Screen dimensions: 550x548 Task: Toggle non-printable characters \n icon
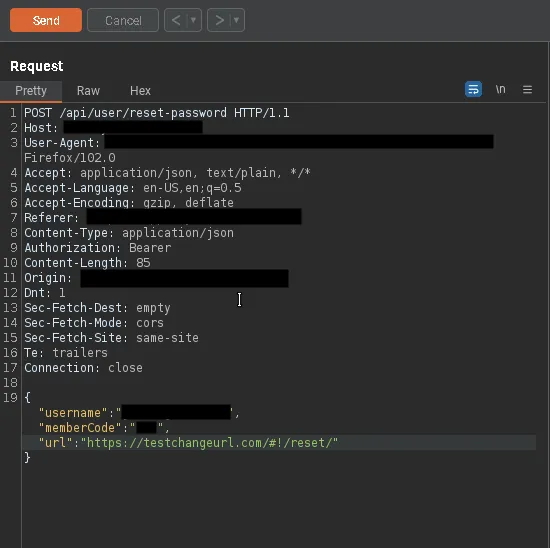click(x=501, y=89)
